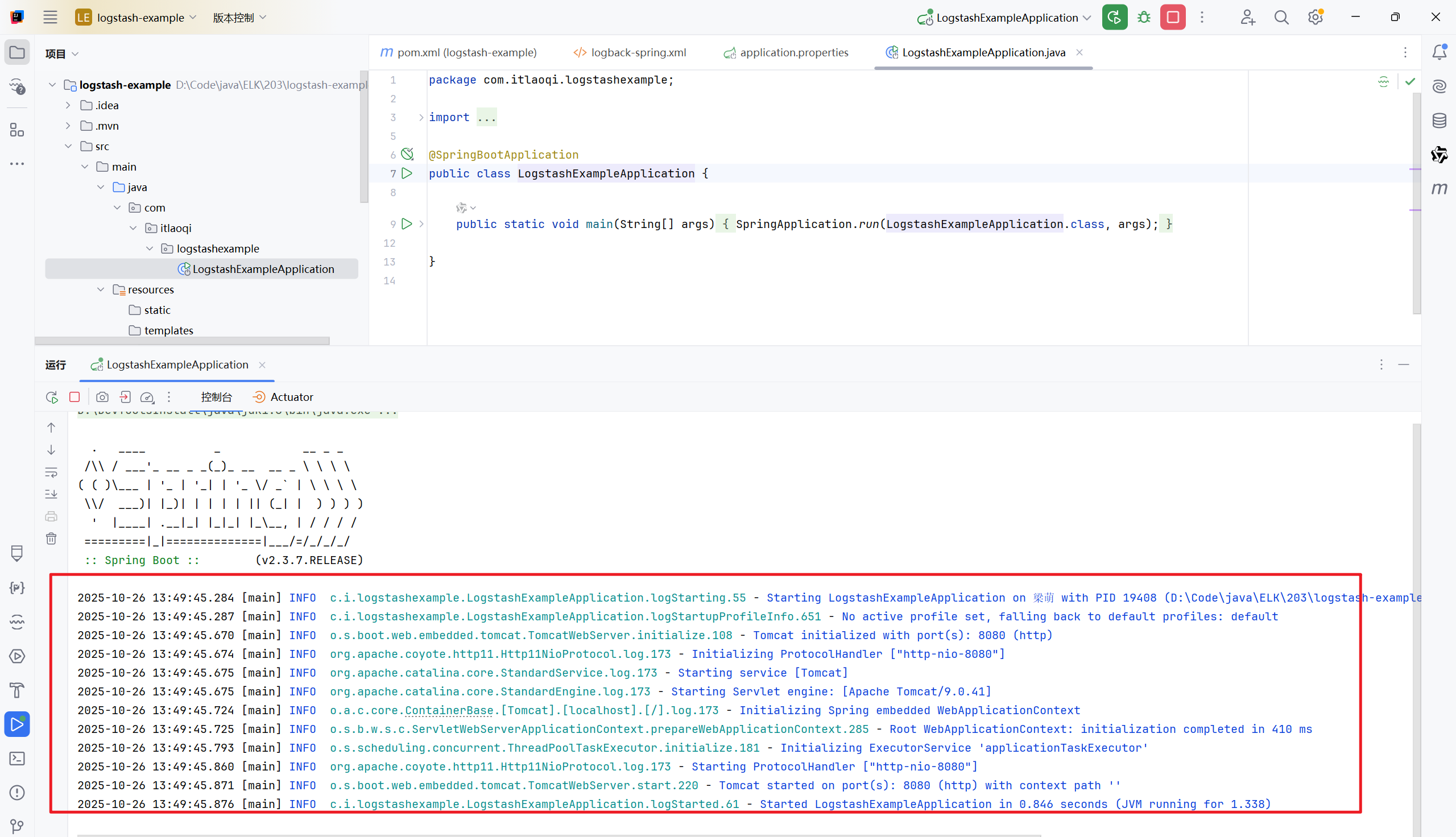The image size is (1456, 837).
Task: Collapse the resources folder in tree
Action: tap(101, 290)
